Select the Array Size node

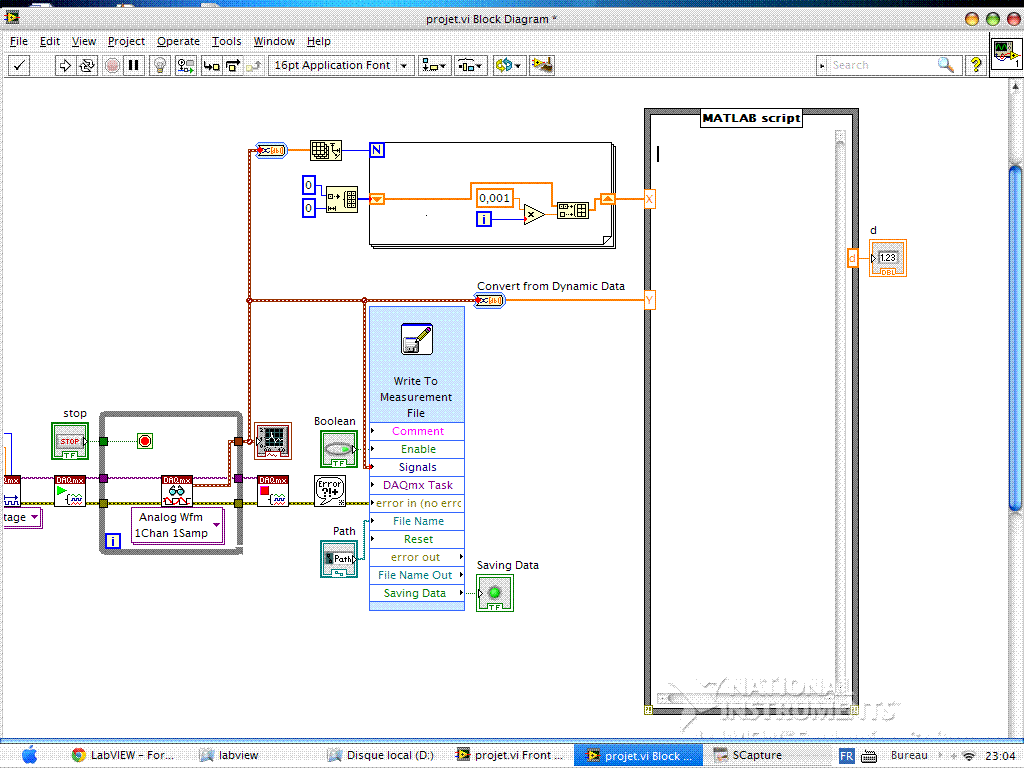[x=326, y=150]
